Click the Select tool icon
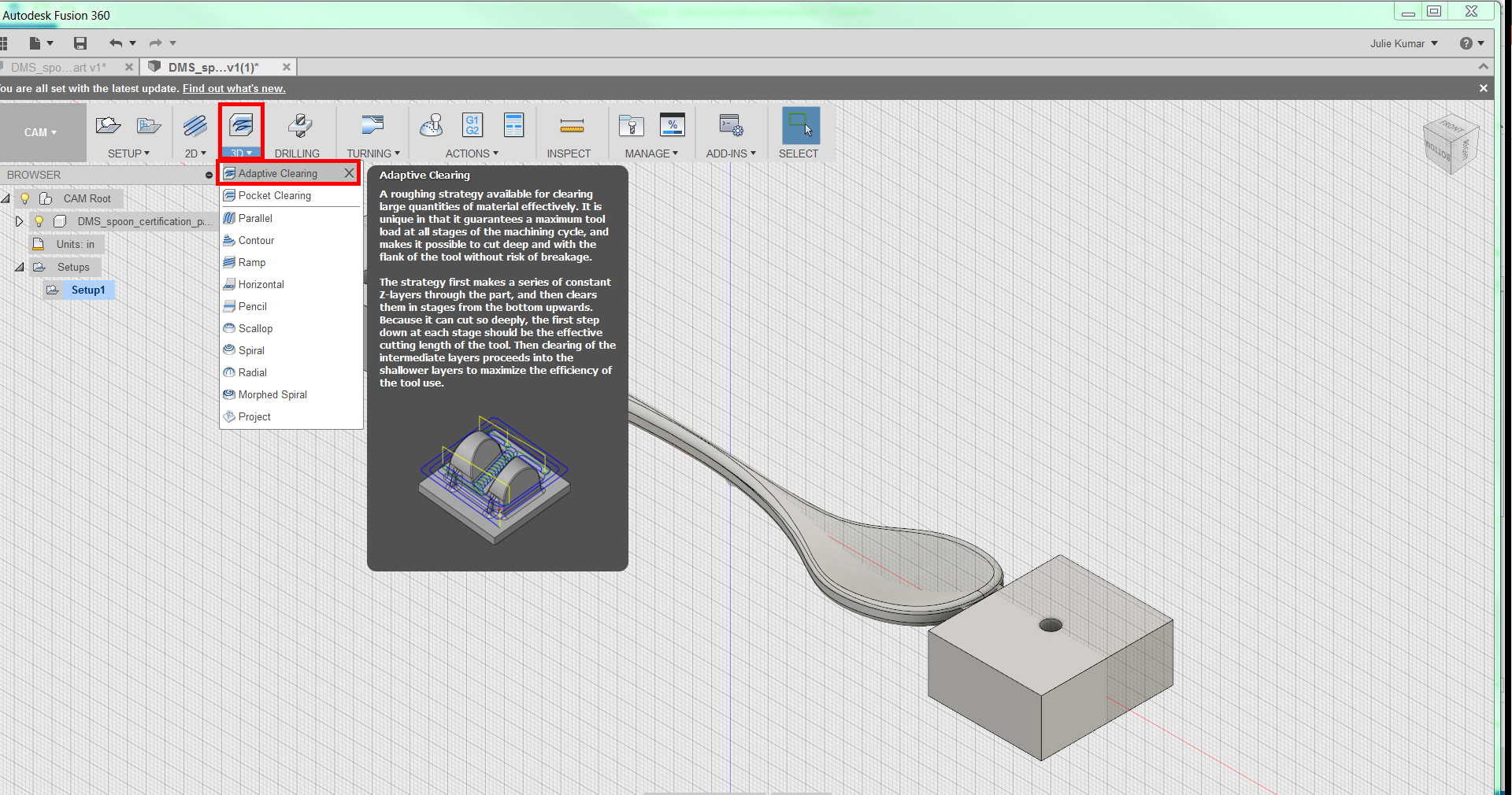The width and height of the screenshot is (1512, 795). tap(800, 126)
